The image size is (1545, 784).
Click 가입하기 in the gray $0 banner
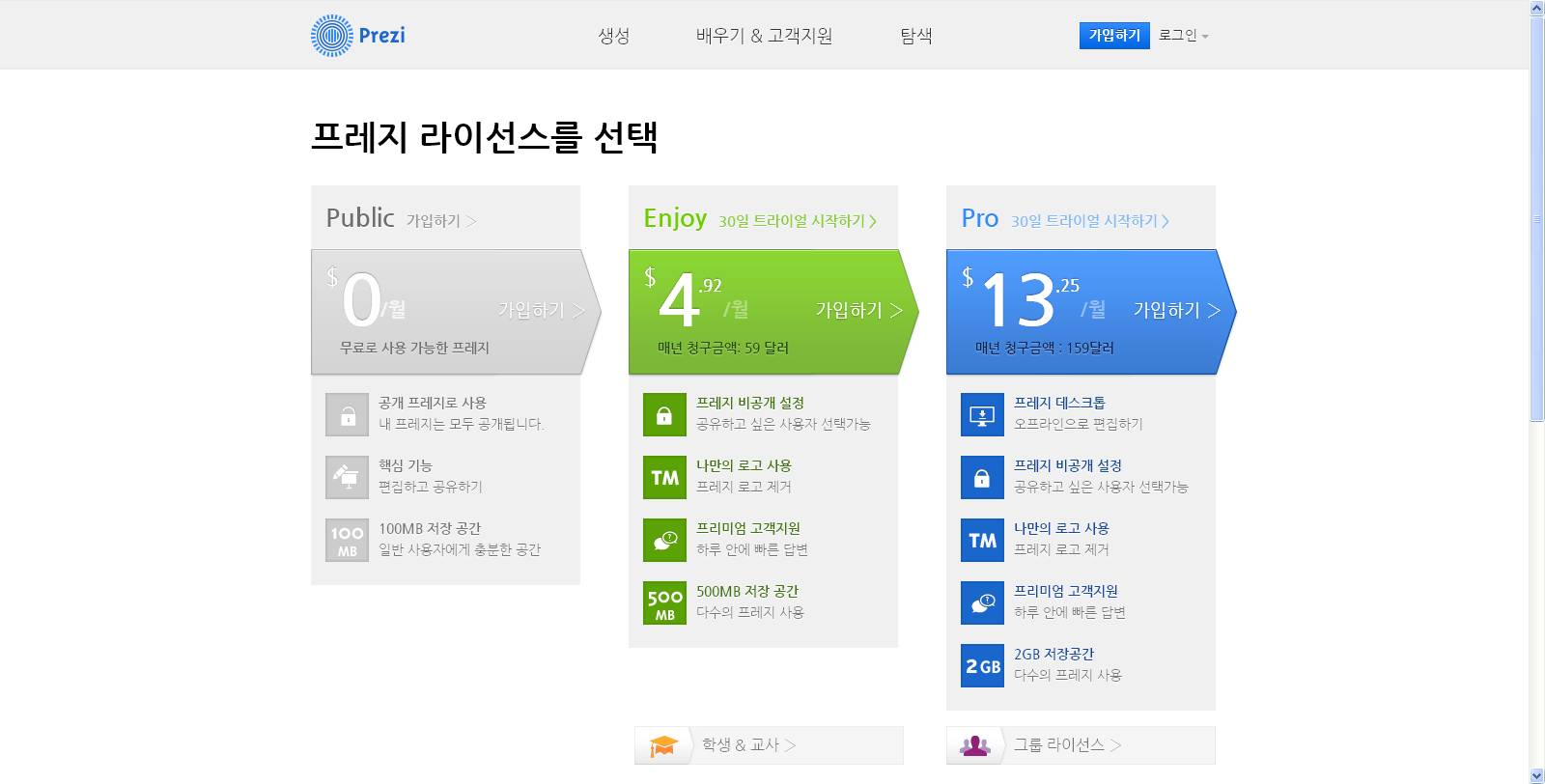coord(542,310)
